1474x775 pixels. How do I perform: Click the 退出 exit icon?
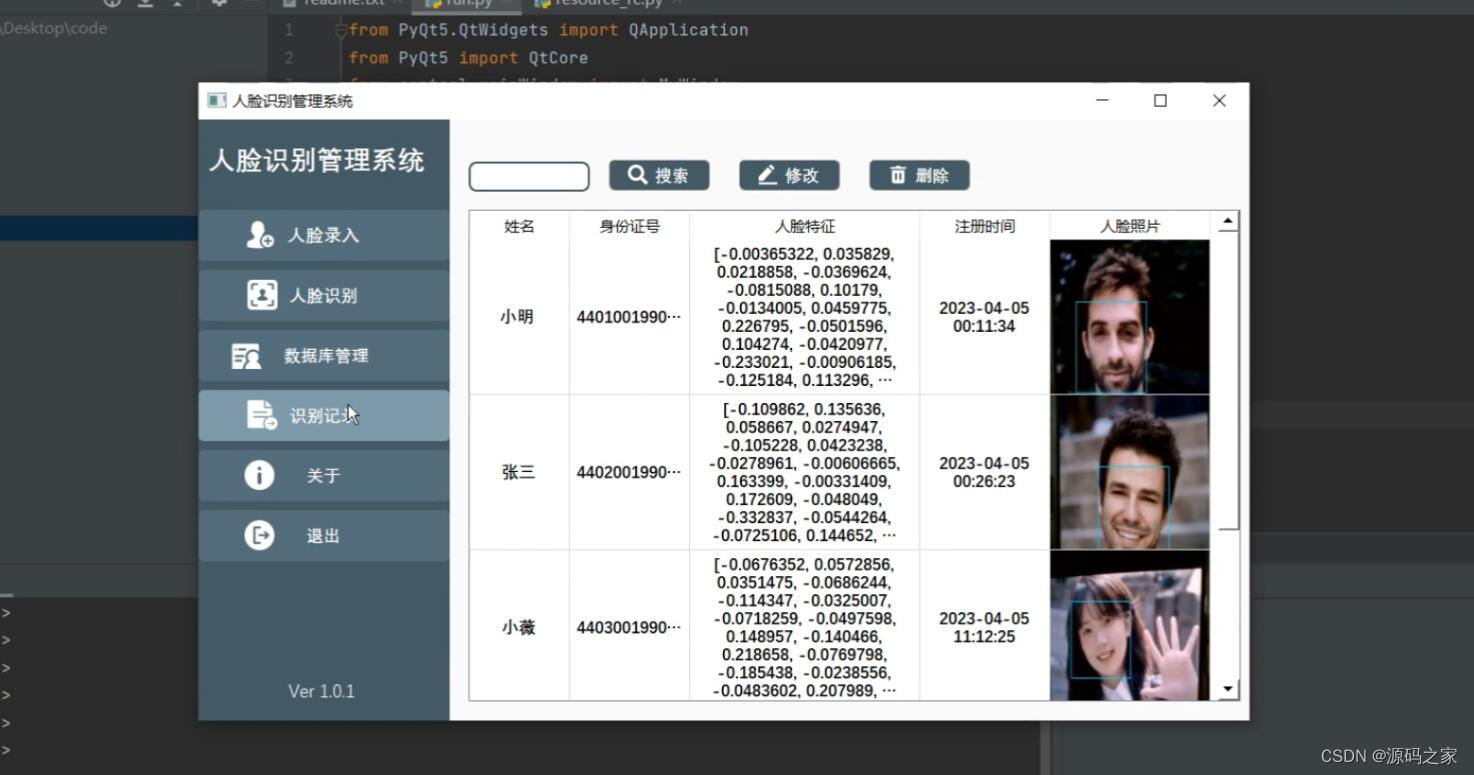tap(258, 535)
